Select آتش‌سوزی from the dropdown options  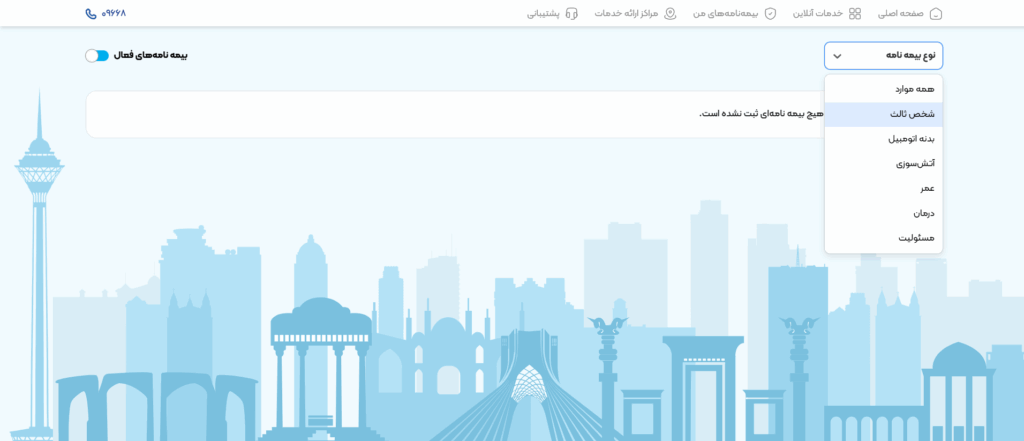pyautogui.click(x=915, y=163)
